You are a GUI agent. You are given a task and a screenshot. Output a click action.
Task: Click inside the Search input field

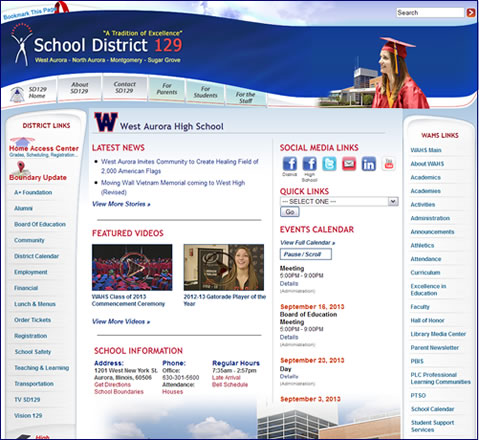point(430,13)
